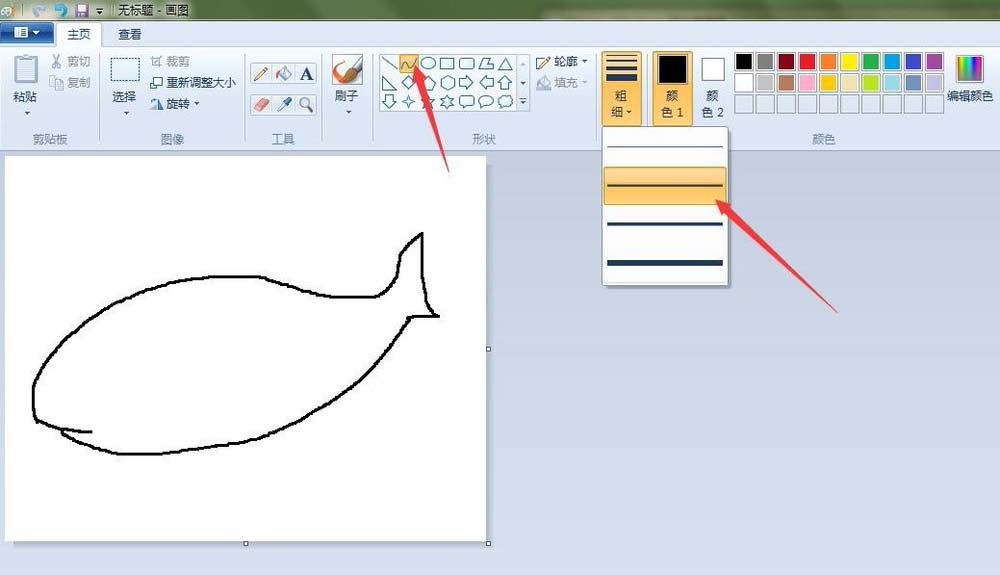
Task: Choose the Right triangle shape
Action: (388, 82)
